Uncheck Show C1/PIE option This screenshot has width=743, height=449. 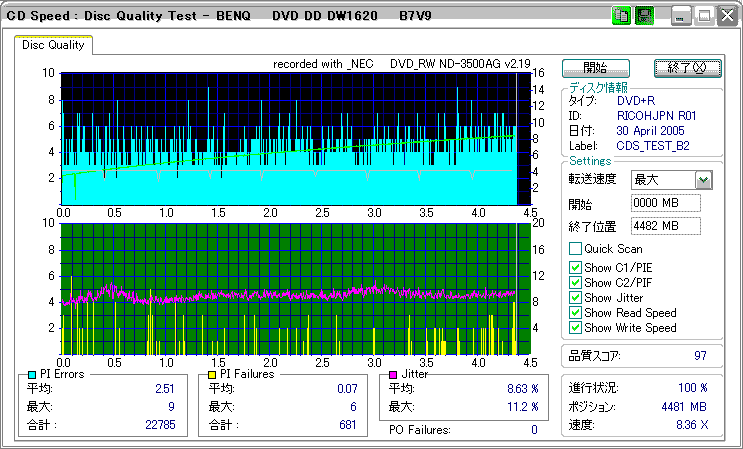pyautogui.click(x=575, y=267)
